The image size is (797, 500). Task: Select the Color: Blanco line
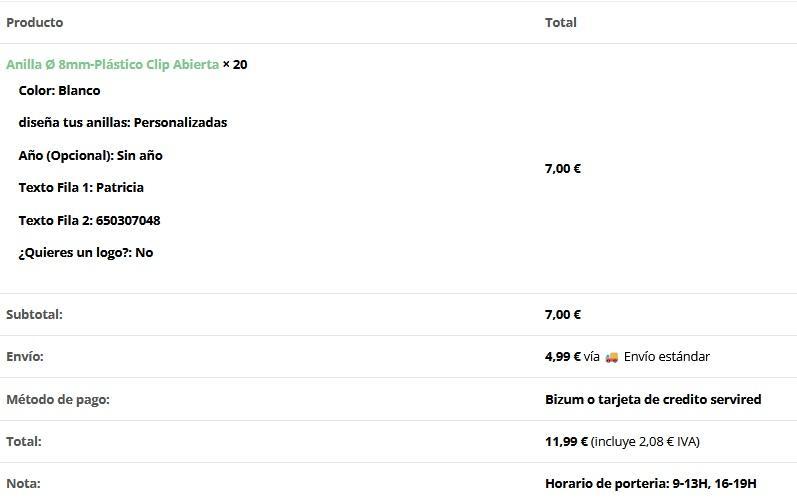[59, 90]
